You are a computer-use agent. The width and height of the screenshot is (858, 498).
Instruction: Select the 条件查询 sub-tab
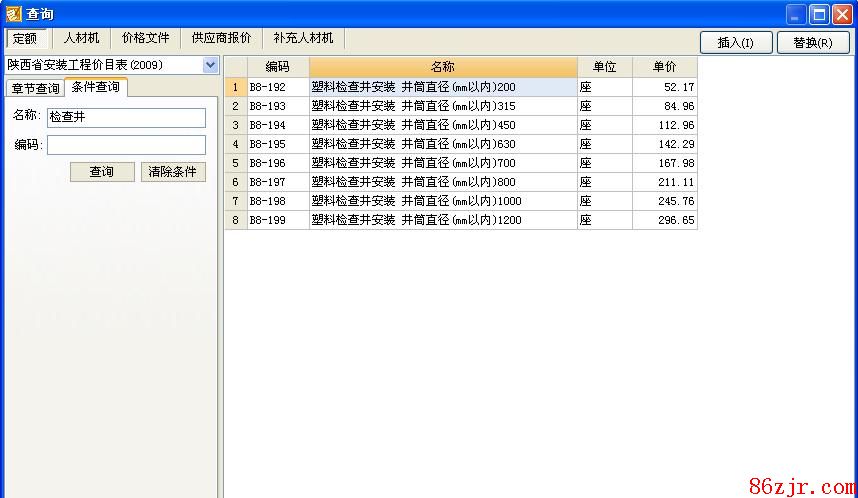pos(96,87)
